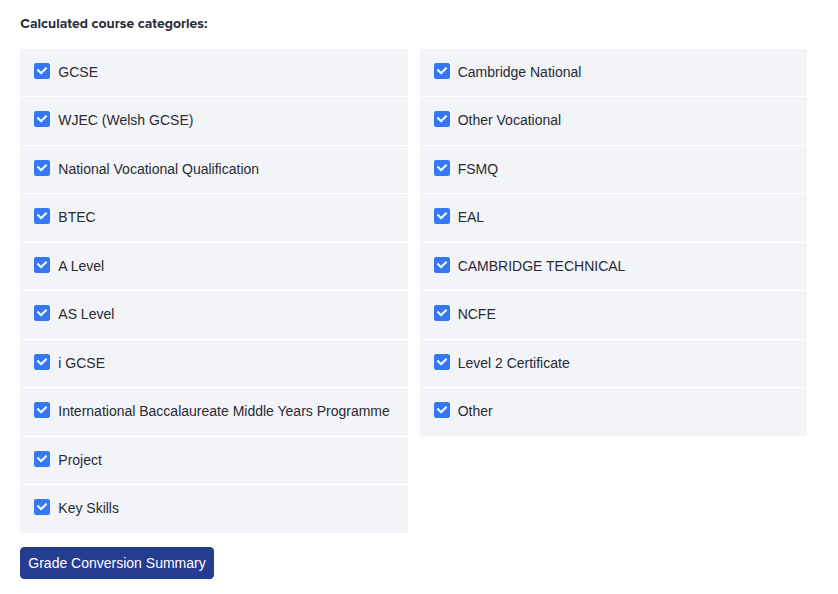Image resolution: width=838 pixels, height=594 pixels.
Task: Click the Key Skills label text
Action: coord(89,508)
